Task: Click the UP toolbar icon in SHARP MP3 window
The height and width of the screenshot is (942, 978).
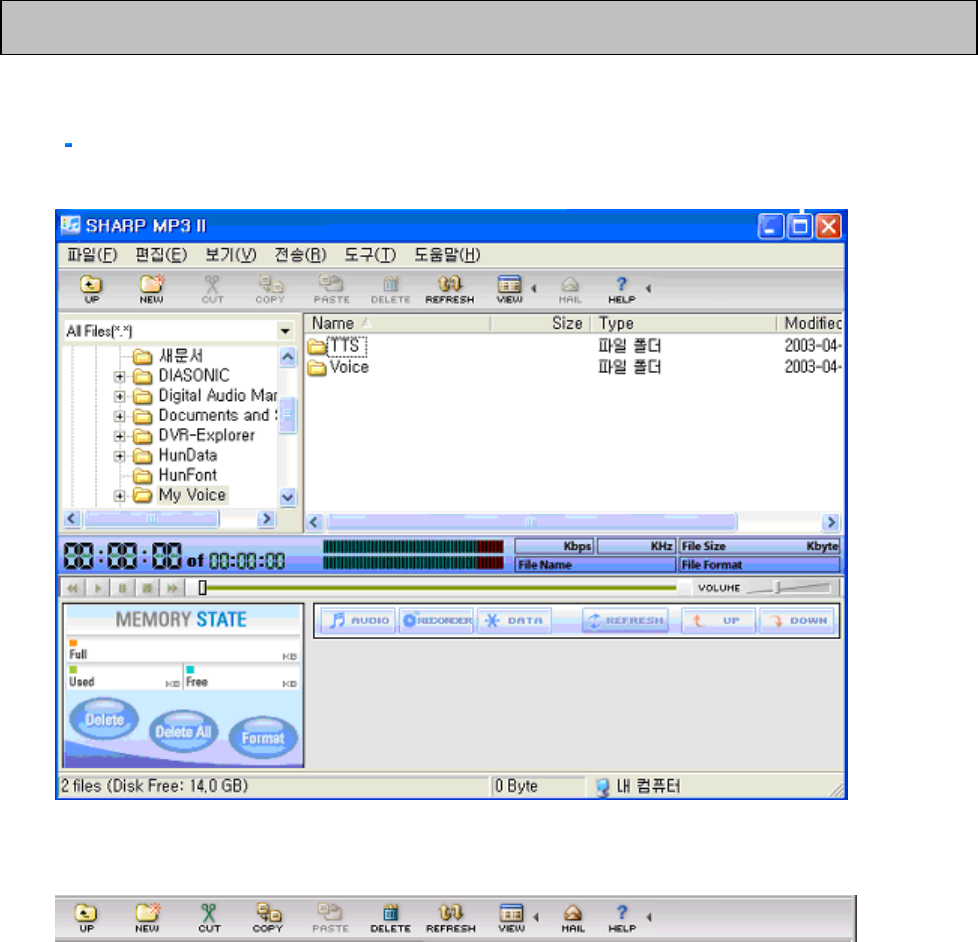Action: [x=91, y=289]
